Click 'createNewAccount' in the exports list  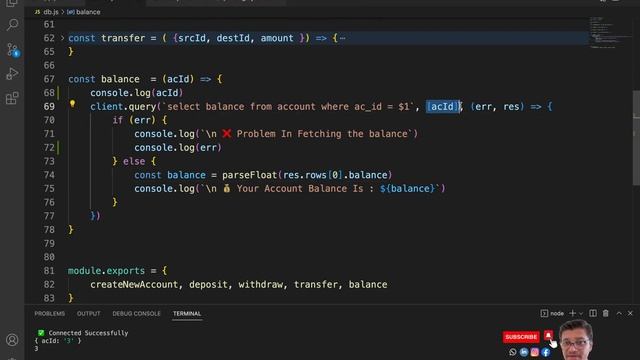point(134,284)
